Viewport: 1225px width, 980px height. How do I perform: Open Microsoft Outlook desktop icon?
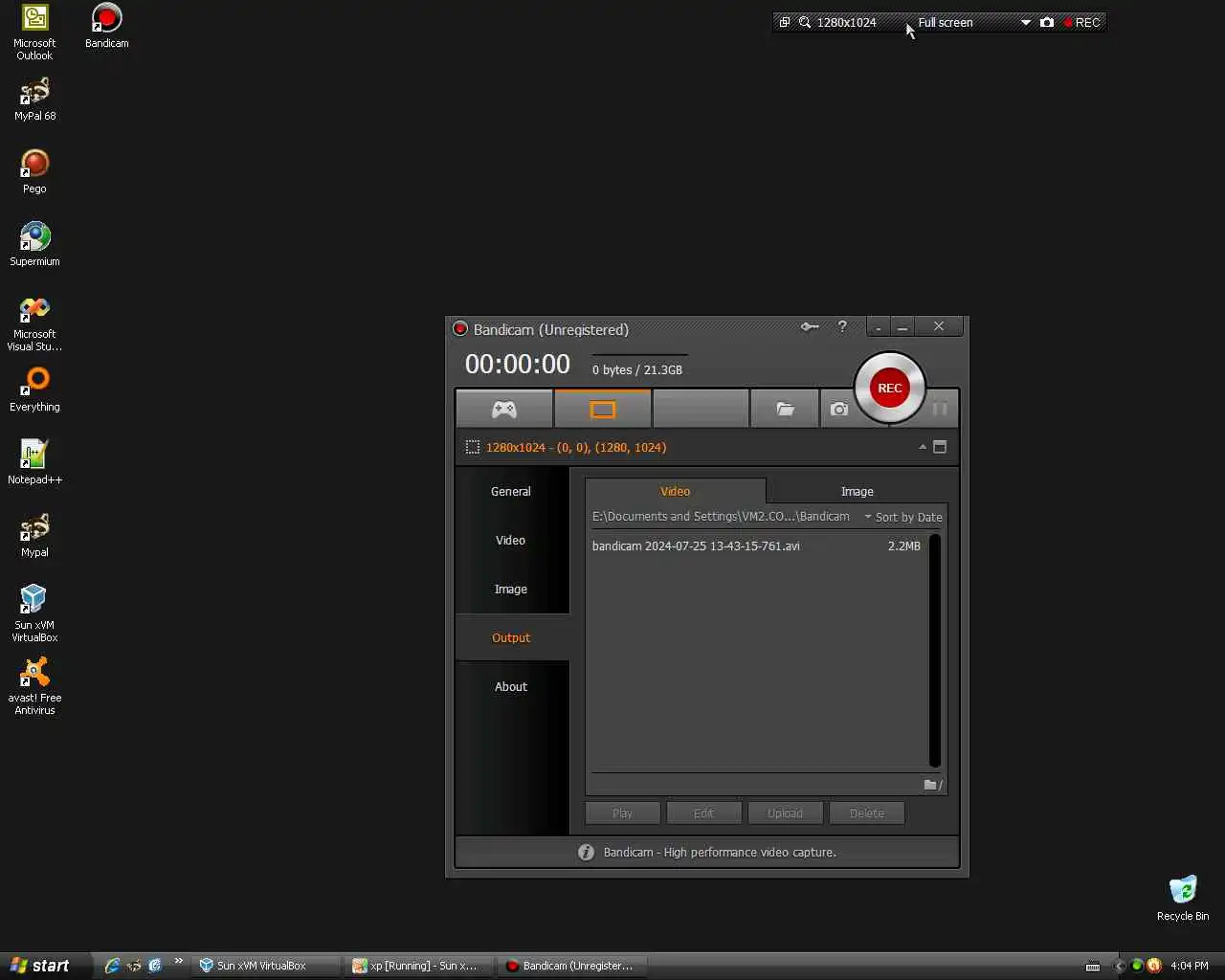pos(34,33)
